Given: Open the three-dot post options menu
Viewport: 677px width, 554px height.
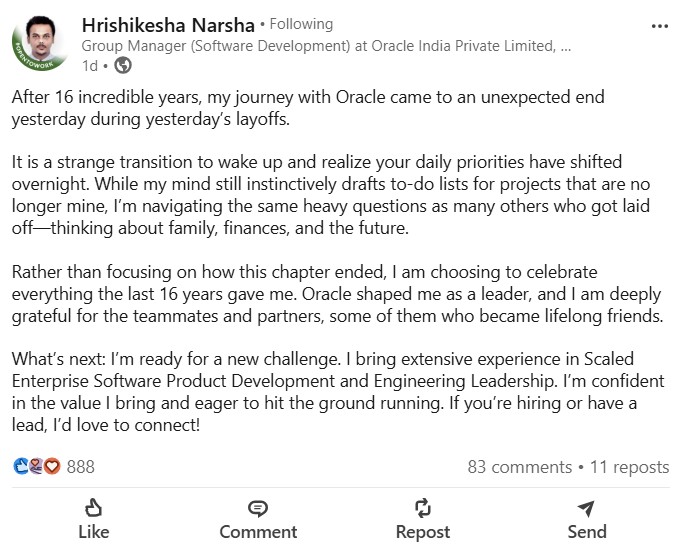Looking at the screenshot, I should pos(660,25).
